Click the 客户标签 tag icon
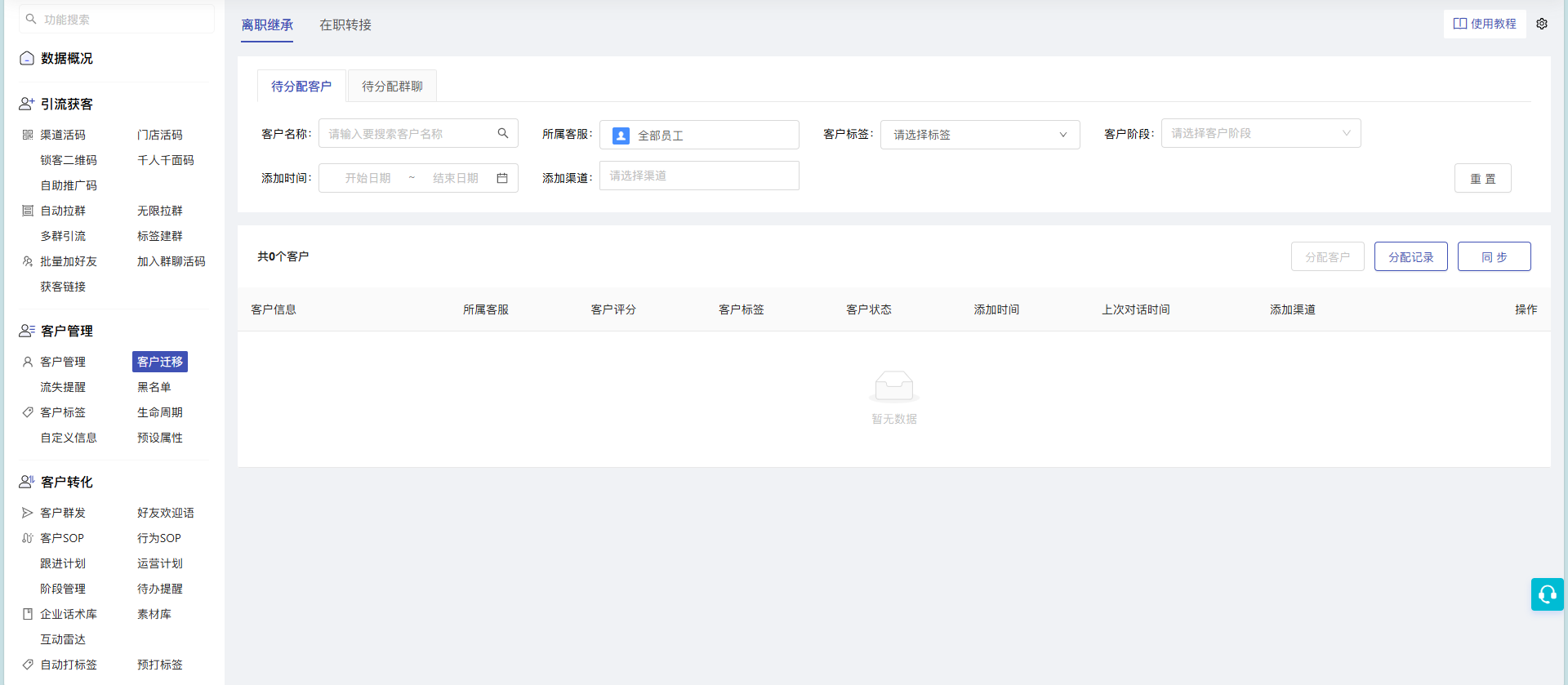 (x=28, y=412)
